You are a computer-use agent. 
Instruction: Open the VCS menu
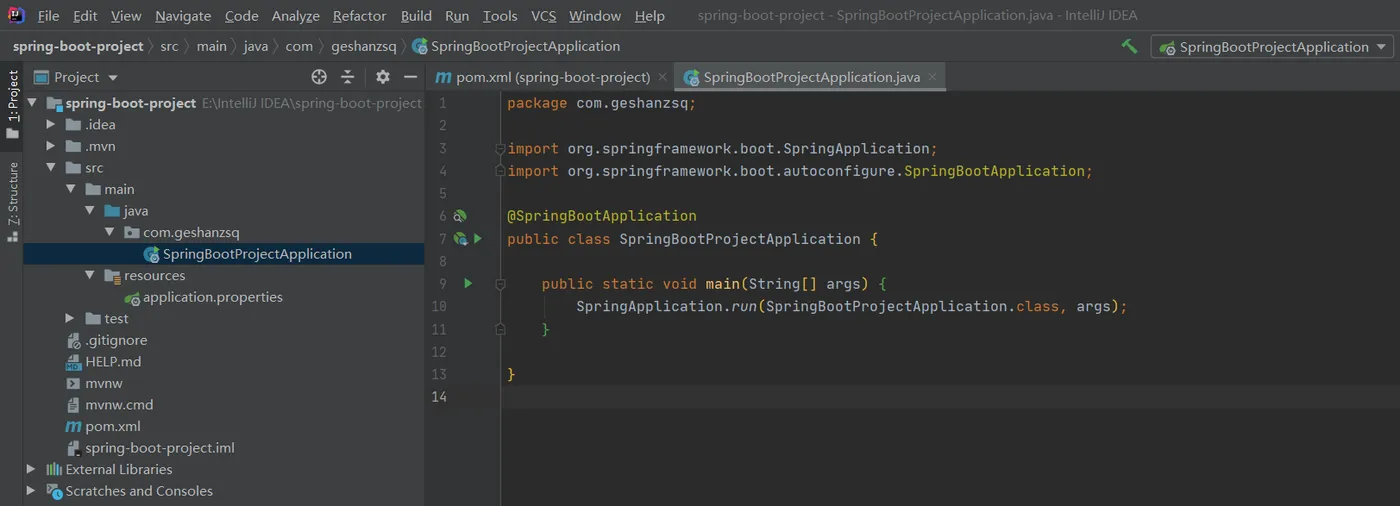point(543,16)
